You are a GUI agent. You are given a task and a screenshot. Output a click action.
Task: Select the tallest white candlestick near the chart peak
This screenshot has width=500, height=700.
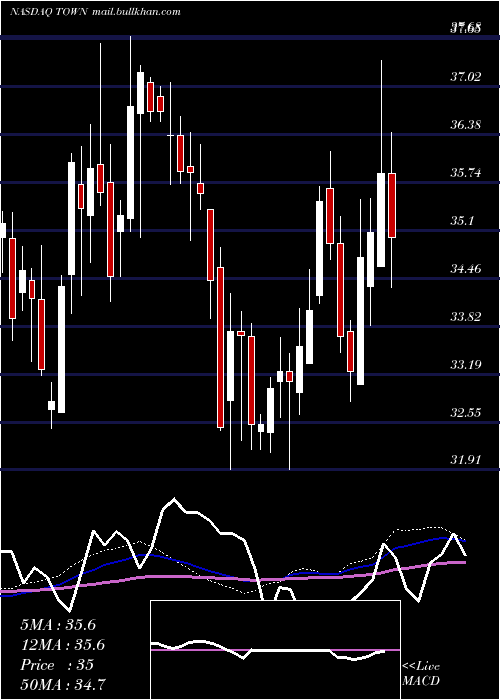[x=130, y=162]
